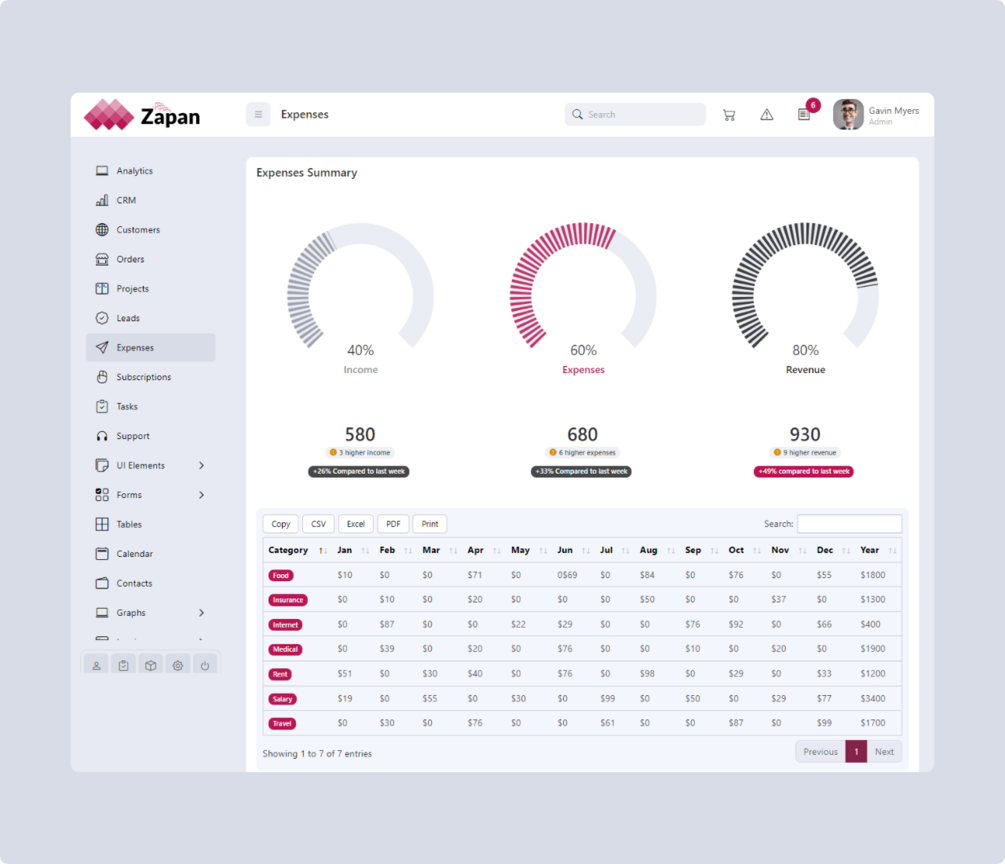Sort table by Year column

[x=878, y=550]
